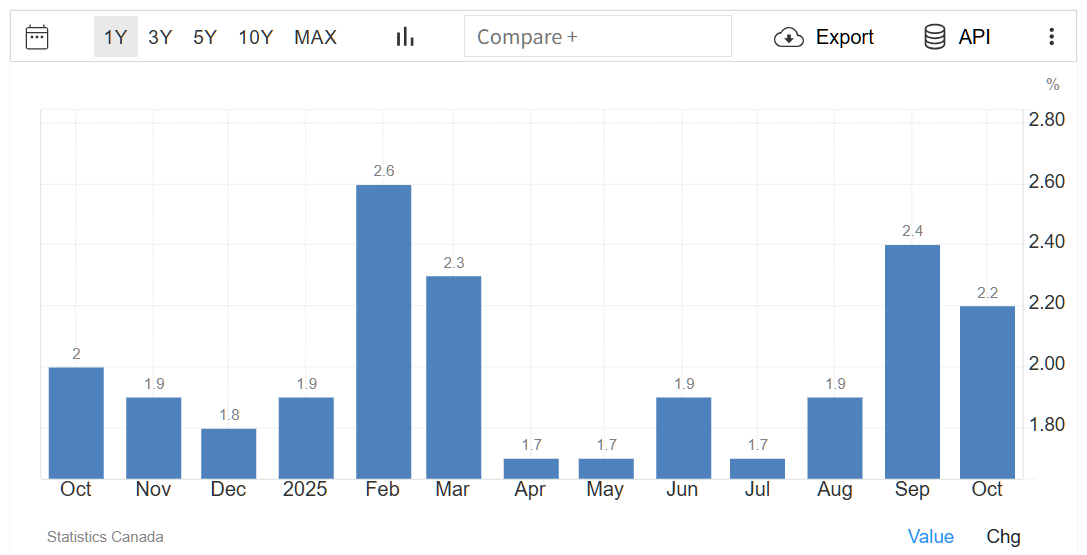Click the API text label

coord(974,37)
